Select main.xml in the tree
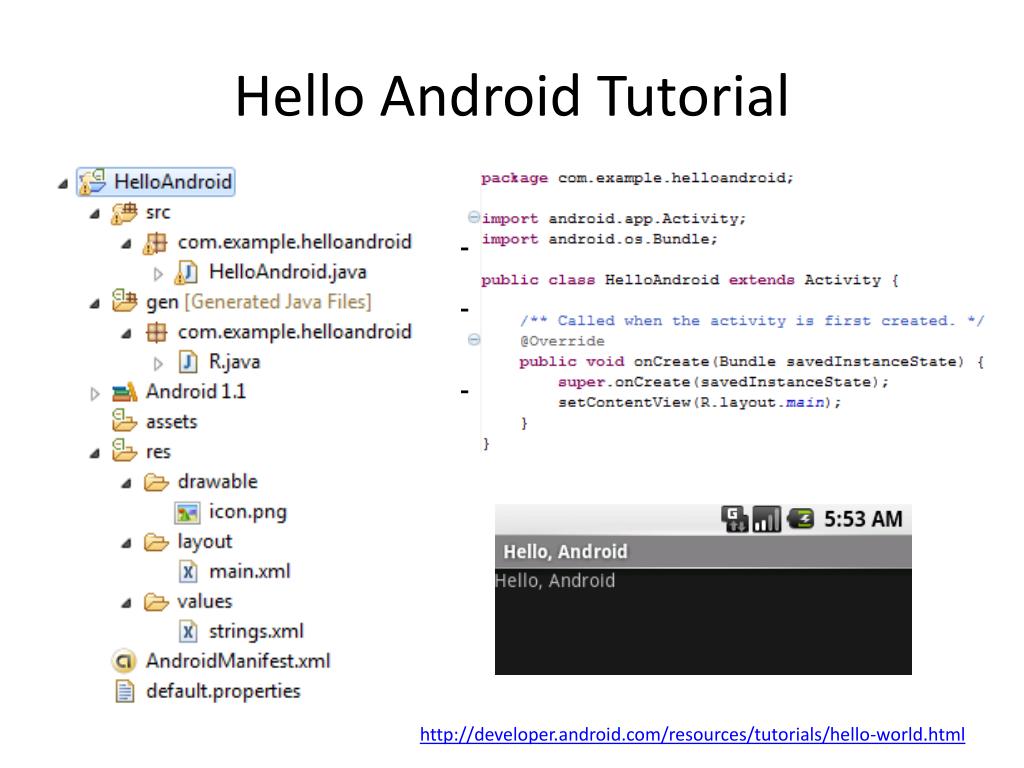The image size is (1024, 768). (x=249, y=572)
